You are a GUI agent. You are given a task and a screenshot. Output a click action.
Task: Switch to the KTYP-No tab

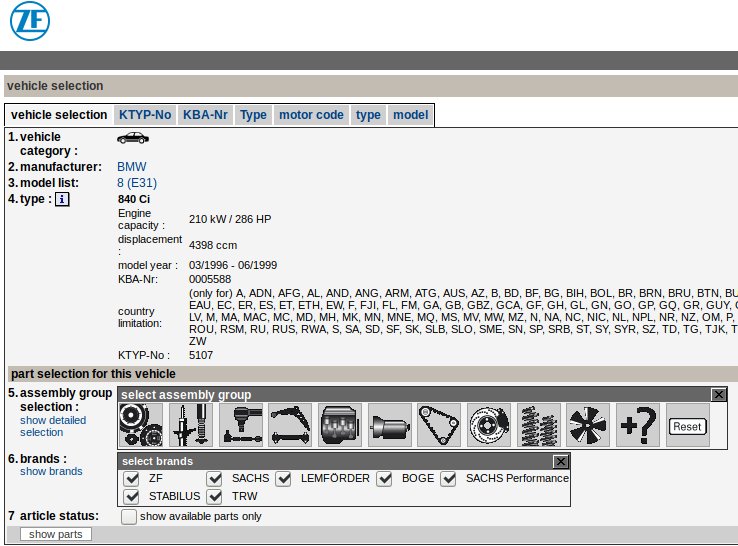pyautogui.click(x=145, y=115)
